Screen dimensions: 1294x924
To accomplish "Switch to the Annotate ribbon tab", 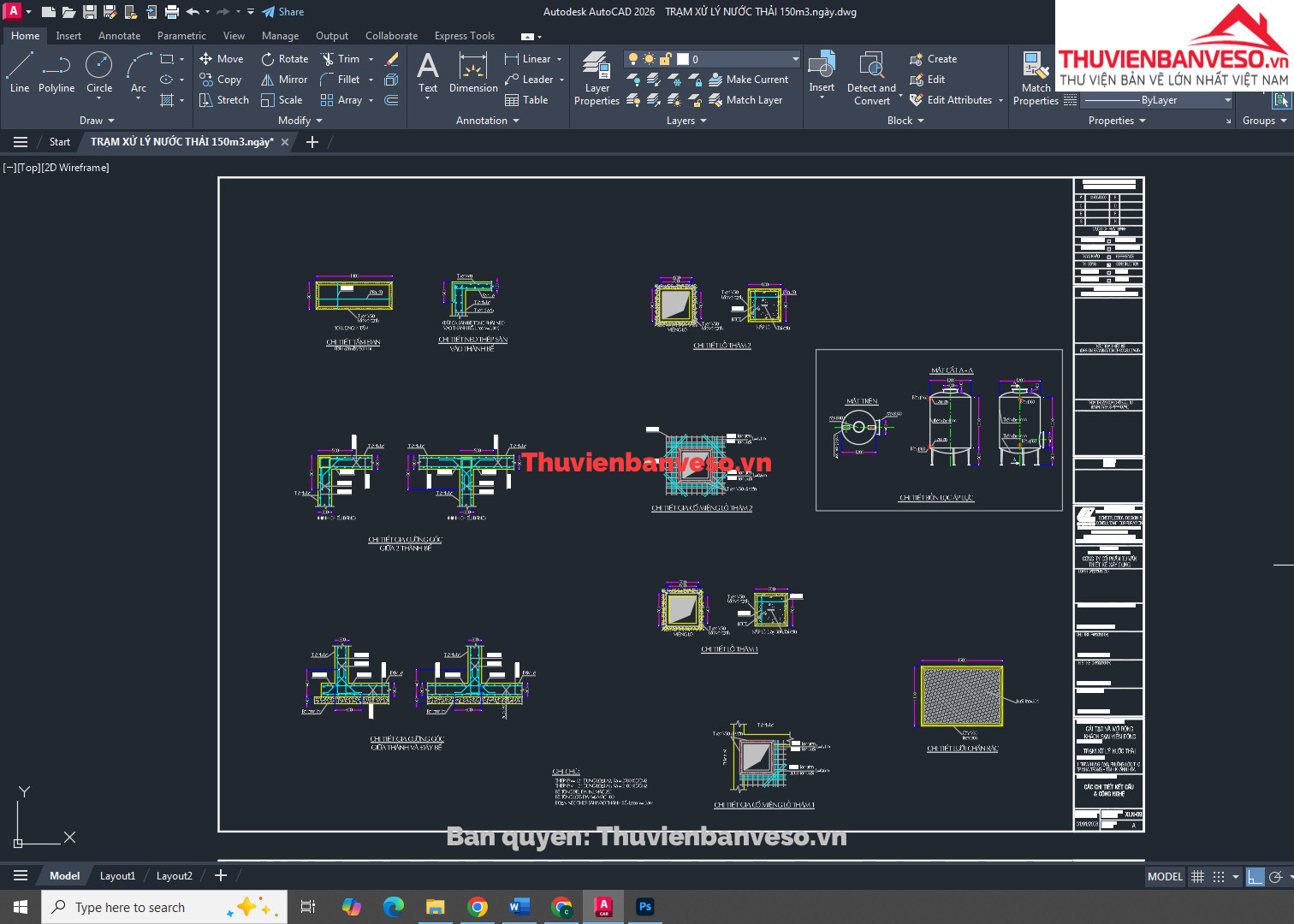I will [x=119, y=36].
